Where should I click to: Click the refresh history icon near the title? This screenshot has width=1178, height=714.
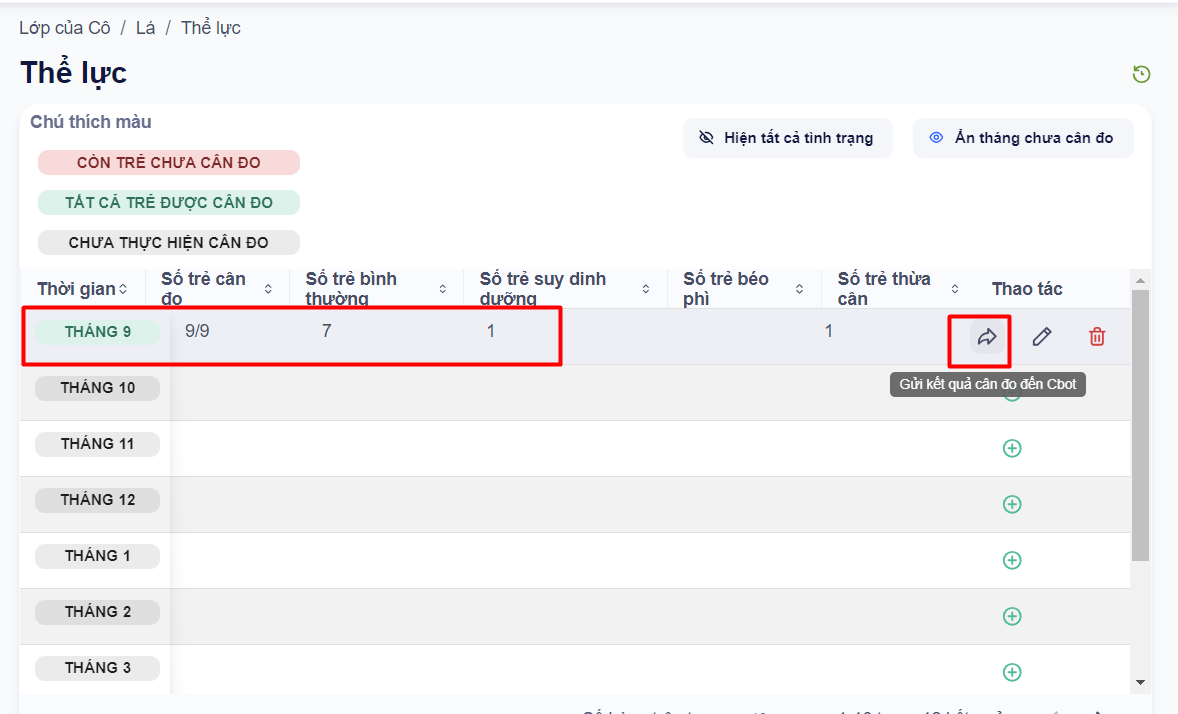click(1141, 74)
